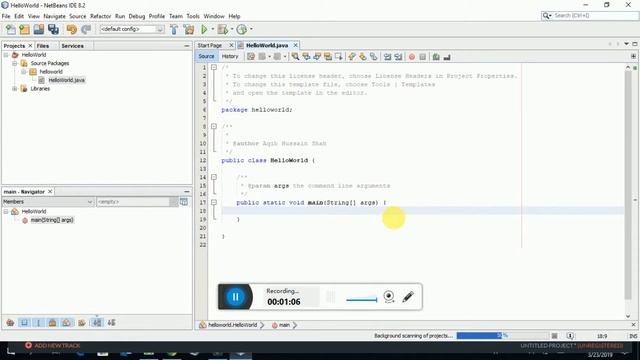Click the Save All toolbar icon

click(x=53, y=29)
